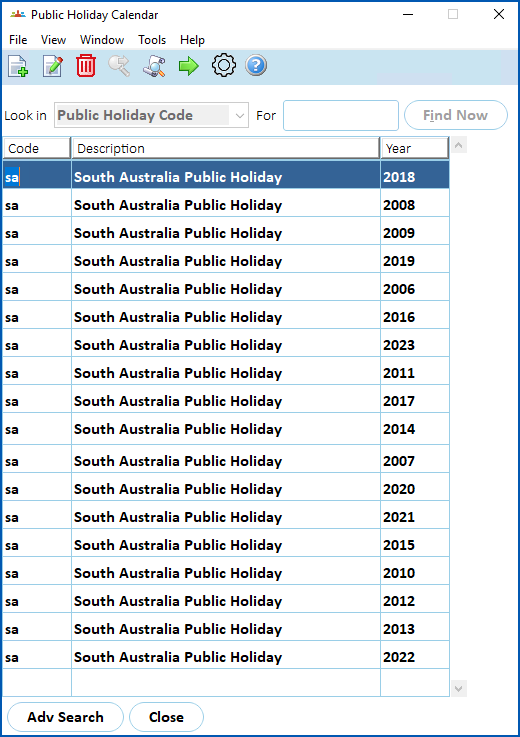Select the row with year 2017
The image size is (520, 737).
coord(226,399)
